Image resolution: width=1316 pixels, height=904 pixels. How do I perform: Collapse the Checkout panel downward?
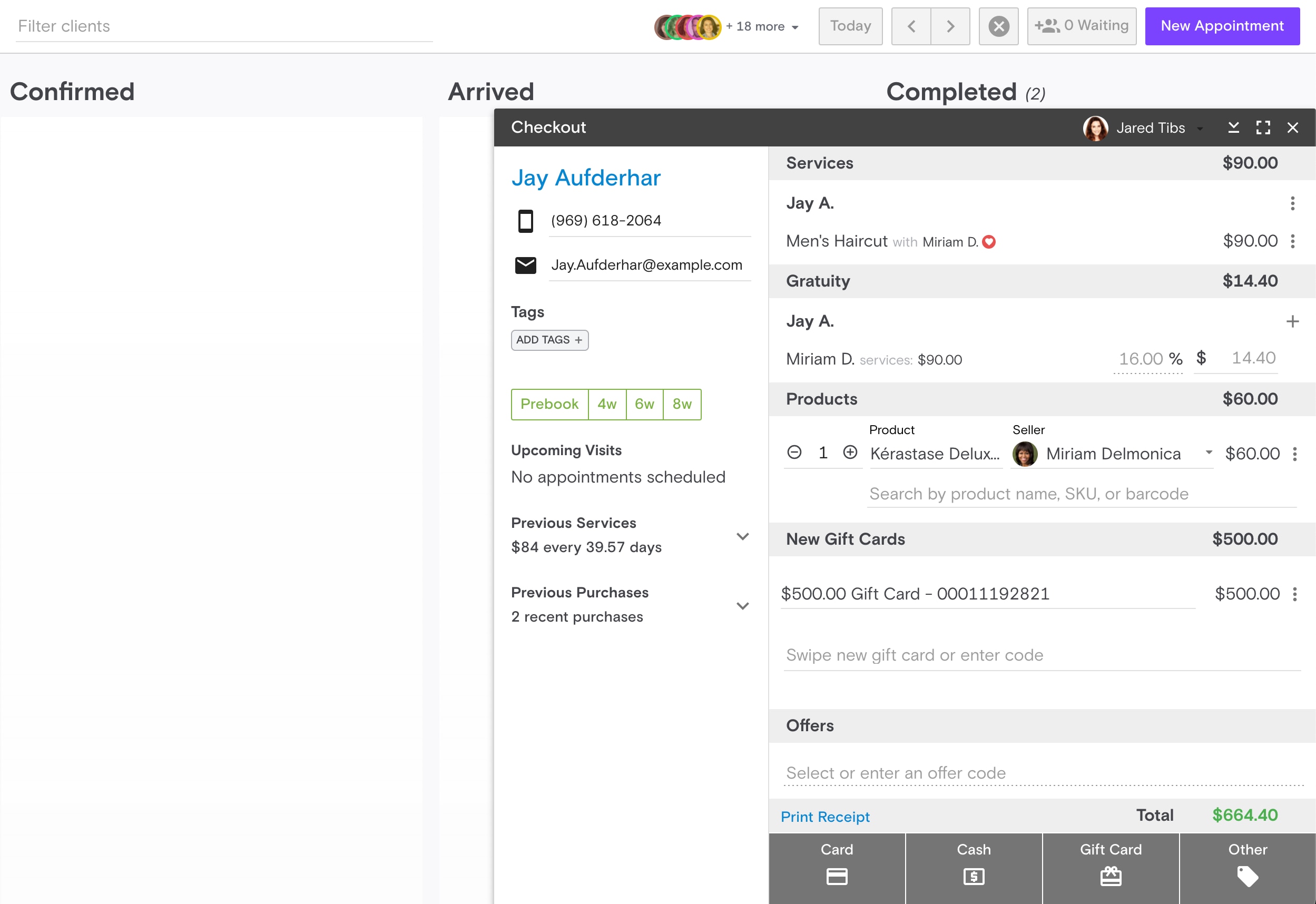1233,127
